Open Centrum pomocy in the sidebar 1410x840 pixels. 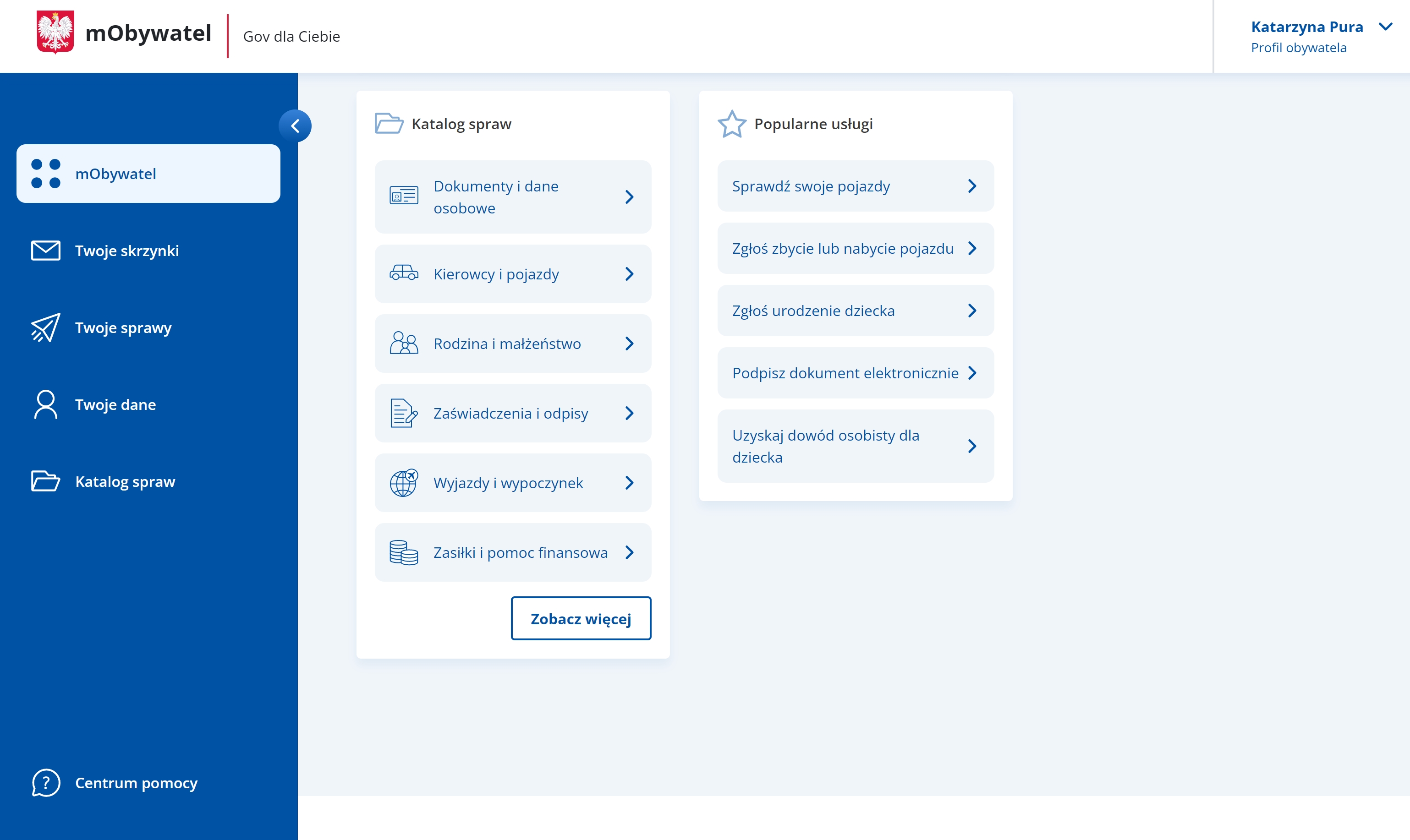click(148, 783)
